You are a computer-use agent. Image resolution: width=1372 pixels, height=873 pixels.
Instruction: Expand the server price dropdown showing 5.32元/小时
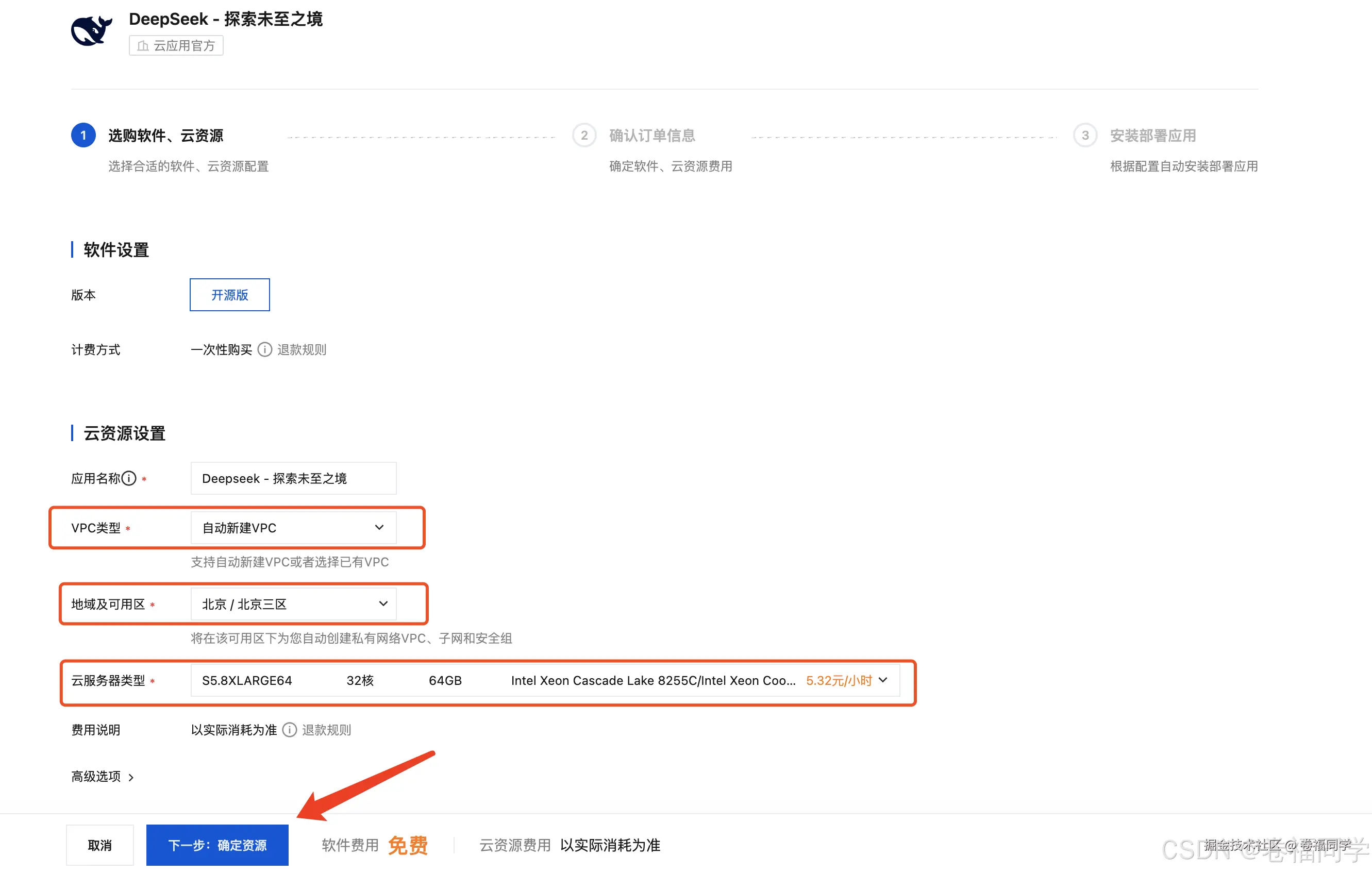click(882, 680)
